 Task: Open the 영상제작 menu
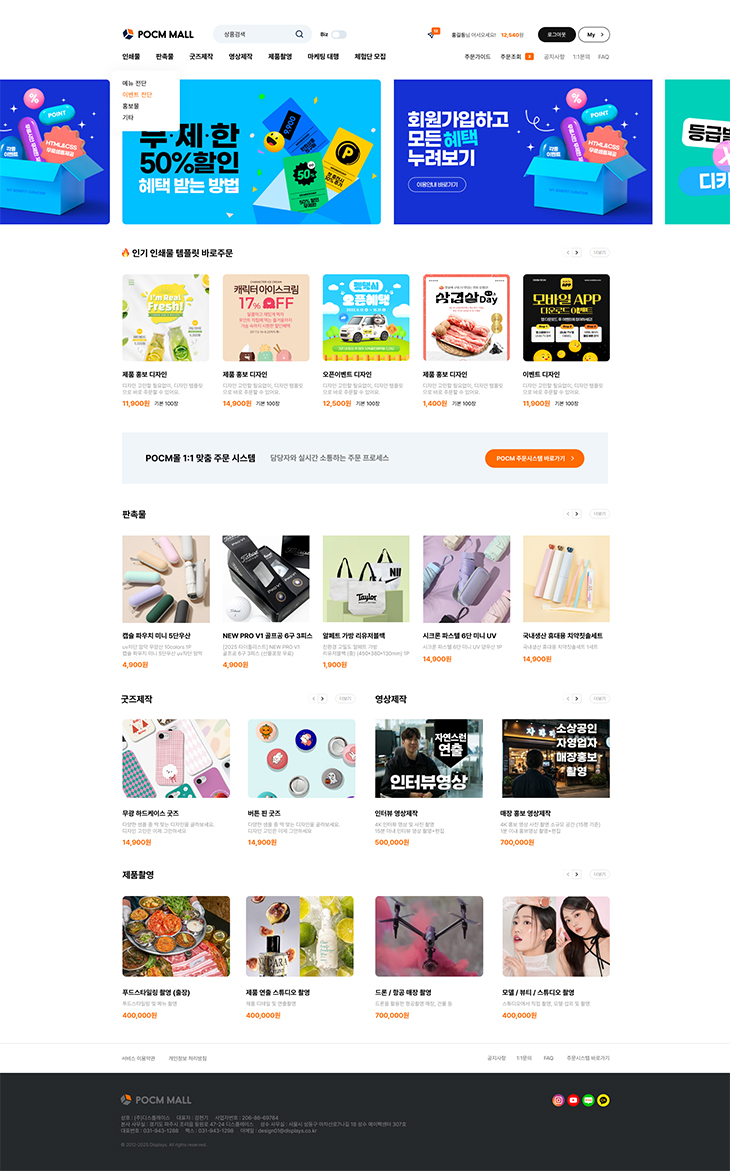(241, 57)
